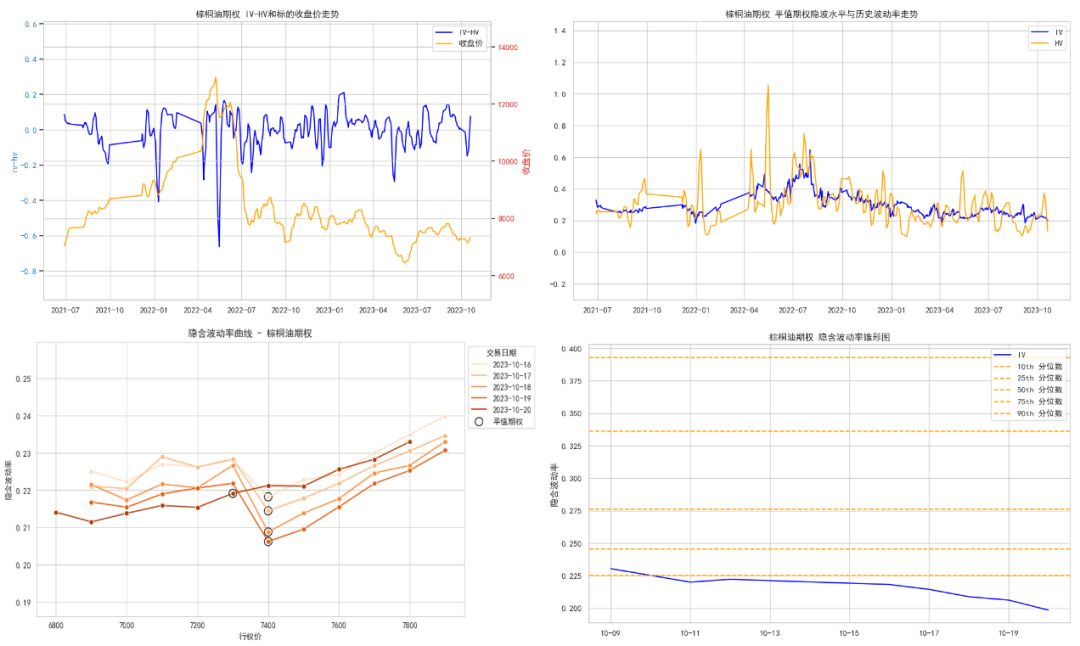Click the red "收盘价" right axis label
Screen dimensions: 1080x646
[x=526, y=162]
